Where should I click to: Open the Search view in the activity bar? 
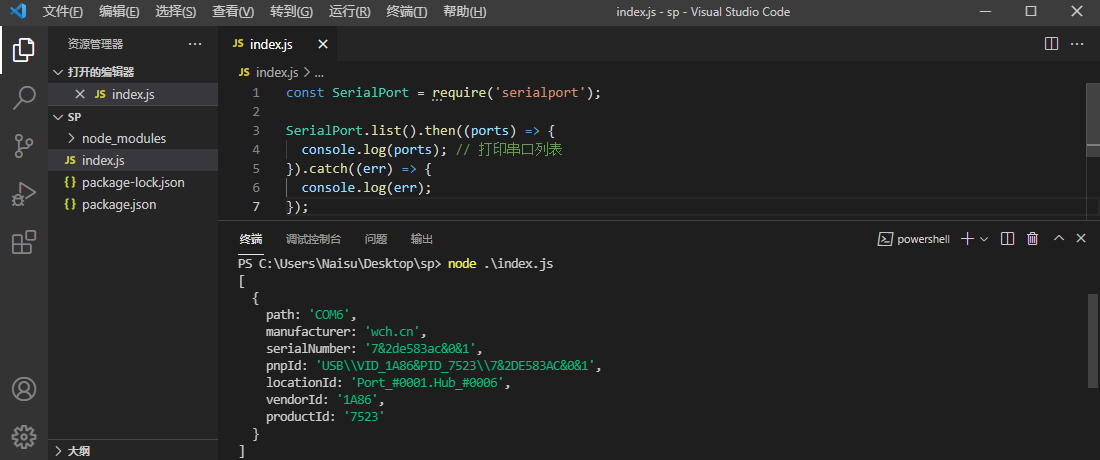tap(24, 98)
